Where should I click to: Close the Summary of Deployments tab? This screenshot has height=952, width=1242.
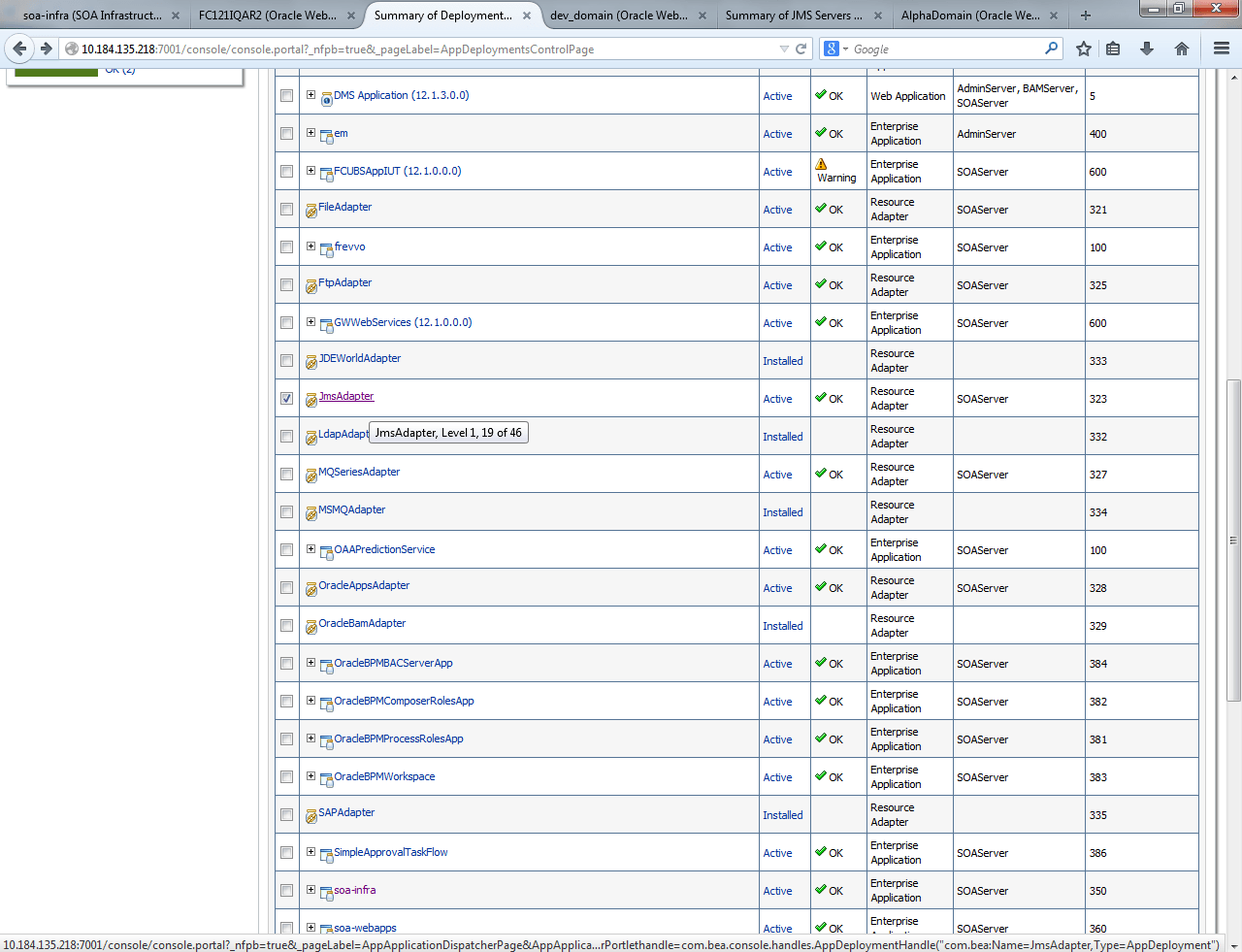(x=527, y=16)
